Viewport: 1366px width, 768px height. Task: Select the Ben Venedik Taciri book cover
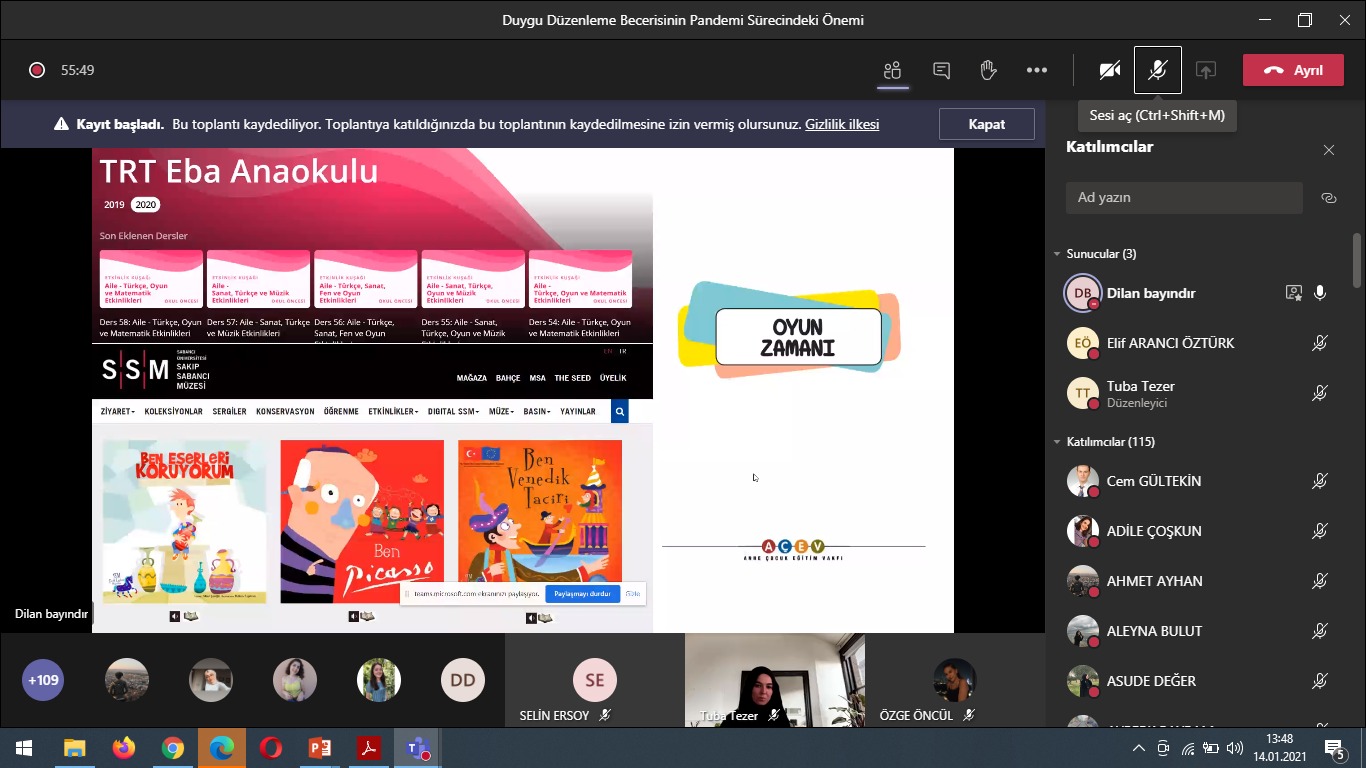click(540, 521)
